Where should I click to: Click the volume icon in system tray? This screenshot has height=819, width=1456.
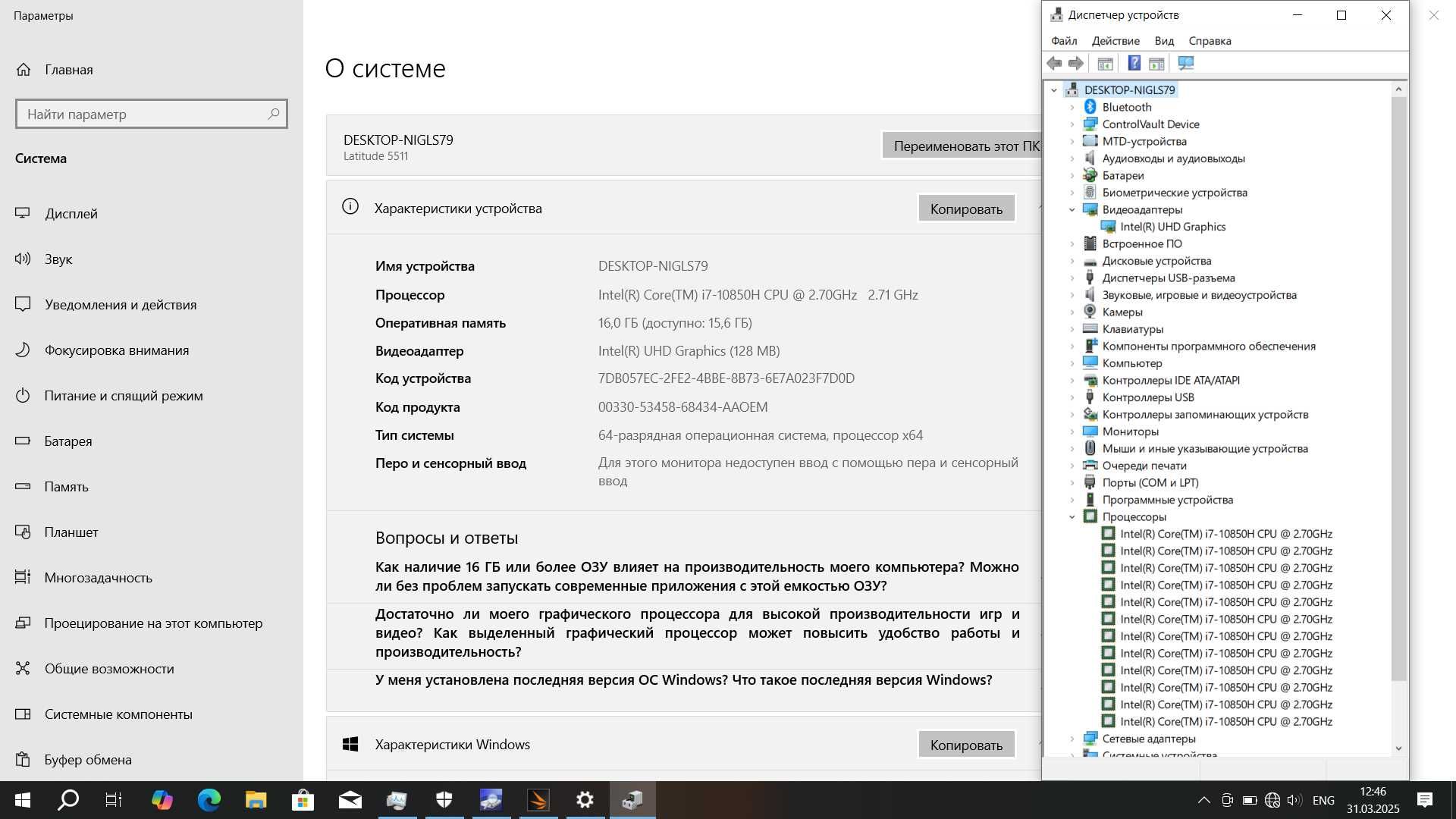click(x=1294, y=801)
